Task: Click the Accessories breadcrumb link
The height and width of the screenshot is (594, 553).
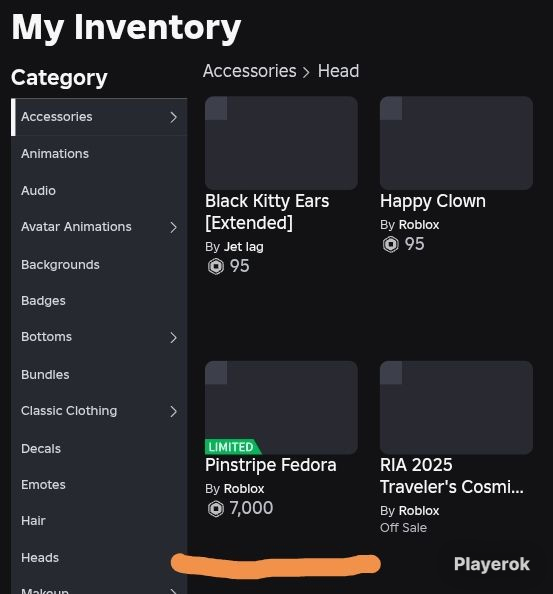Action: [x=250, y=71]
